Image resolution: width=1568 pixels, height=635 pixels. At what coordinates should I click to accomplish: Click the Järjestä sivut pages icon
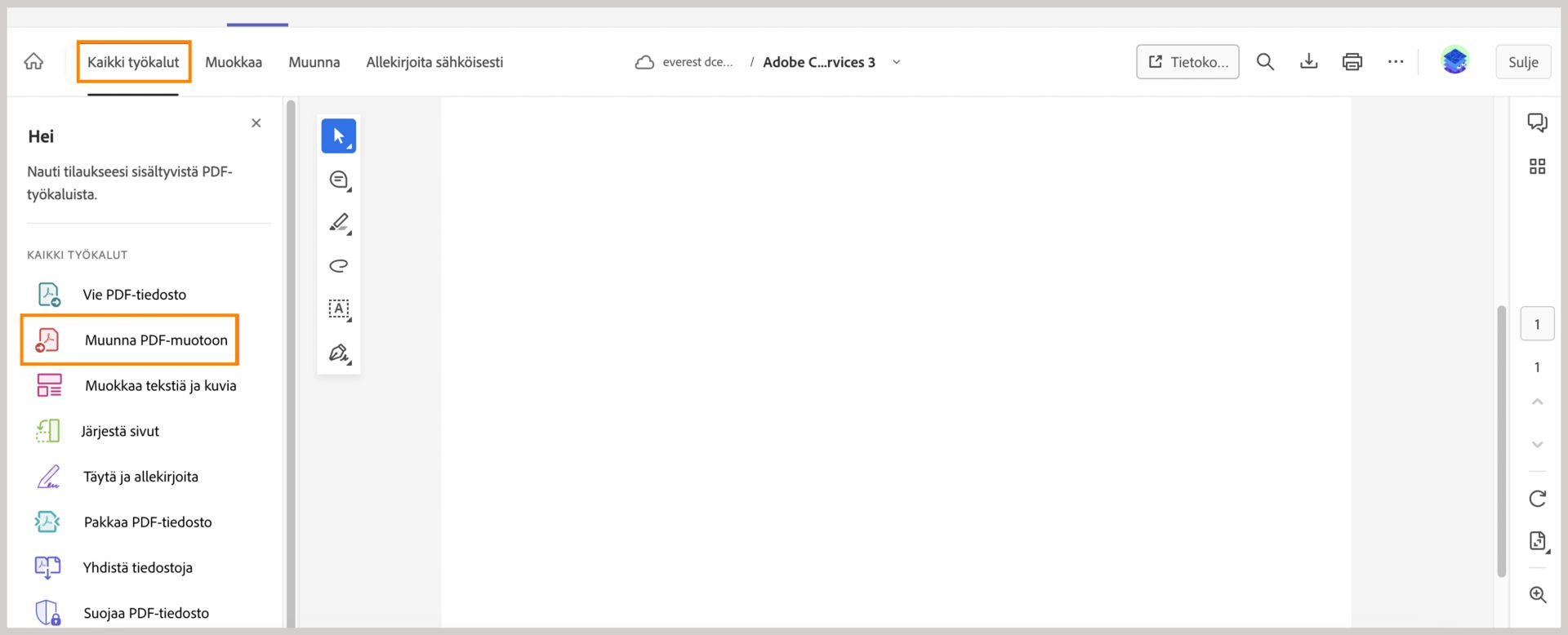click(48, 431)
